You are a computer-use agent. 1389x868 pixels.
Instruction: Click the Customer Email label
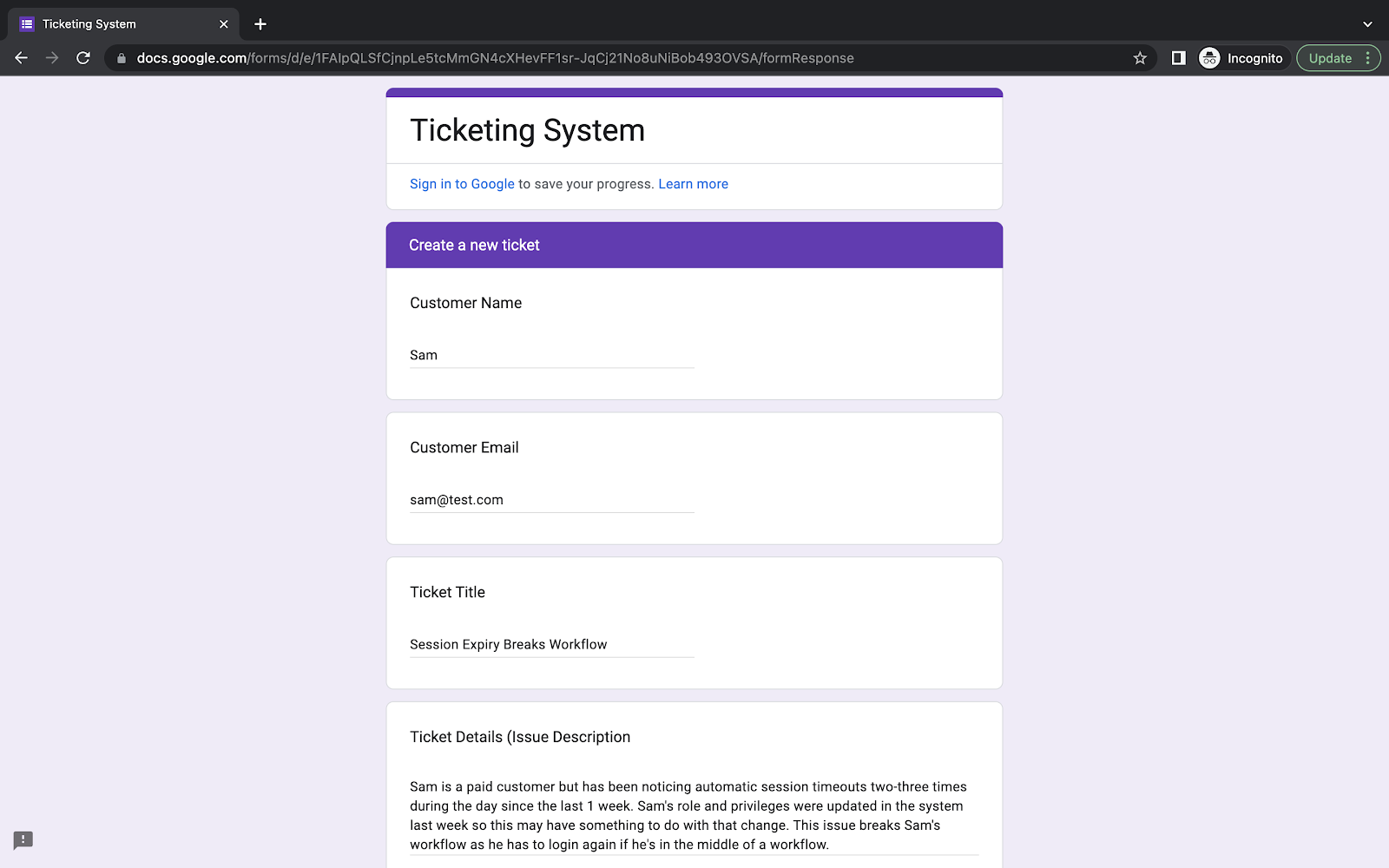464,448
